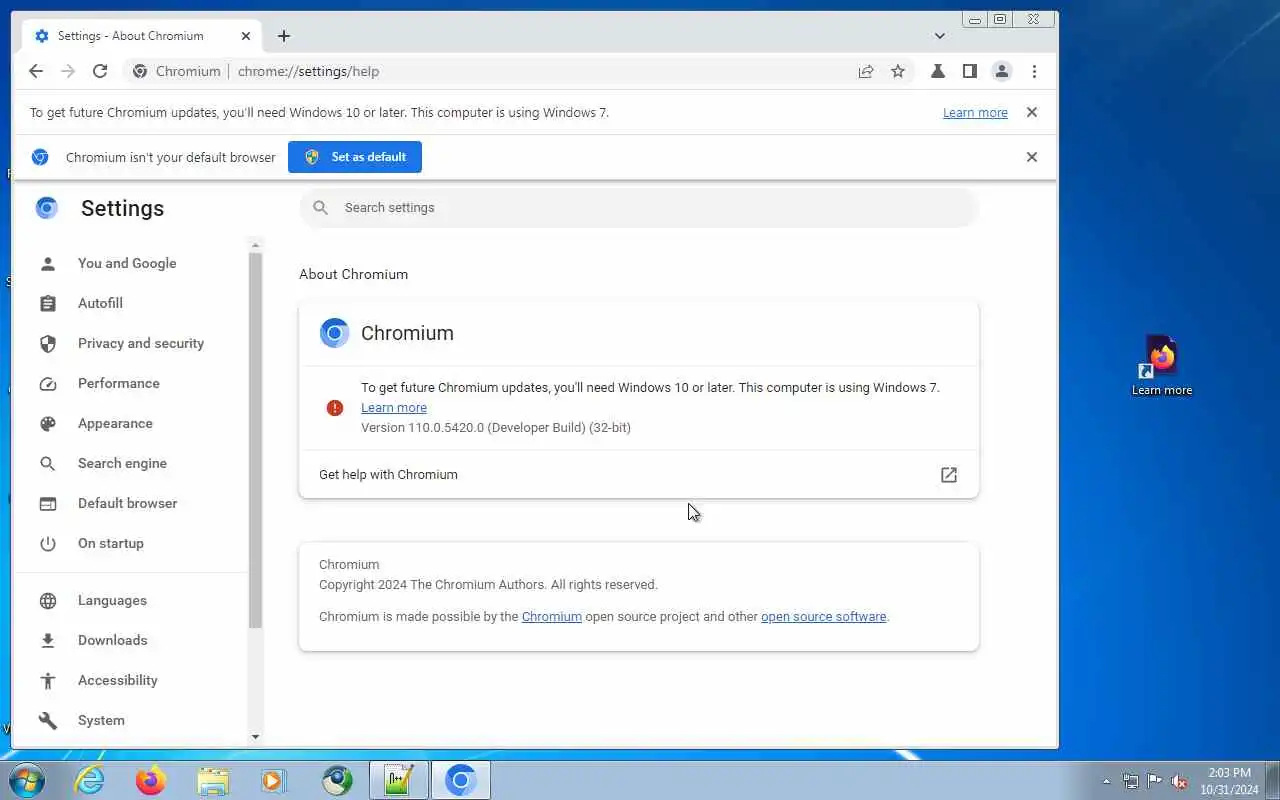Viewport: 1280px width, 800px height.
Task: Open the tab search chevron
Action: 940,36
